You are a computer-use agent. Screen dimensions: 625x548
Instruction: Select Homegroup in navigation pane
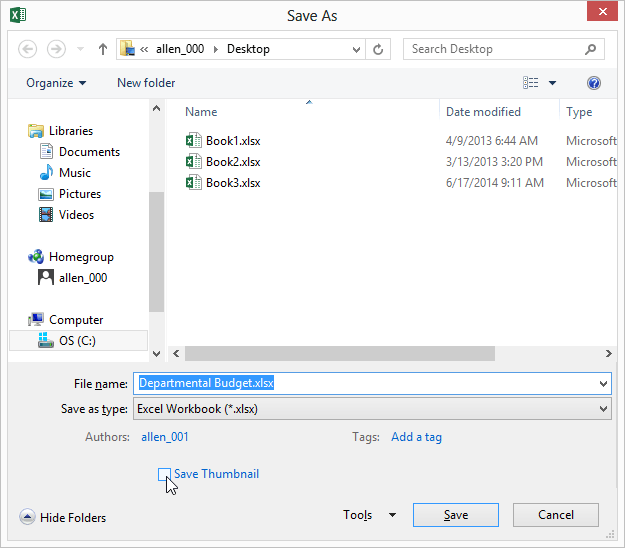[x=81, y=257]
